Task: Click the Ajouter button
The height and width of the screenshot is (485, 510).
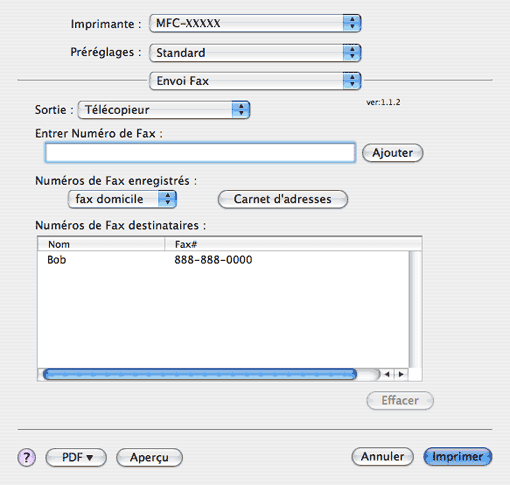Action: (393, 153)
